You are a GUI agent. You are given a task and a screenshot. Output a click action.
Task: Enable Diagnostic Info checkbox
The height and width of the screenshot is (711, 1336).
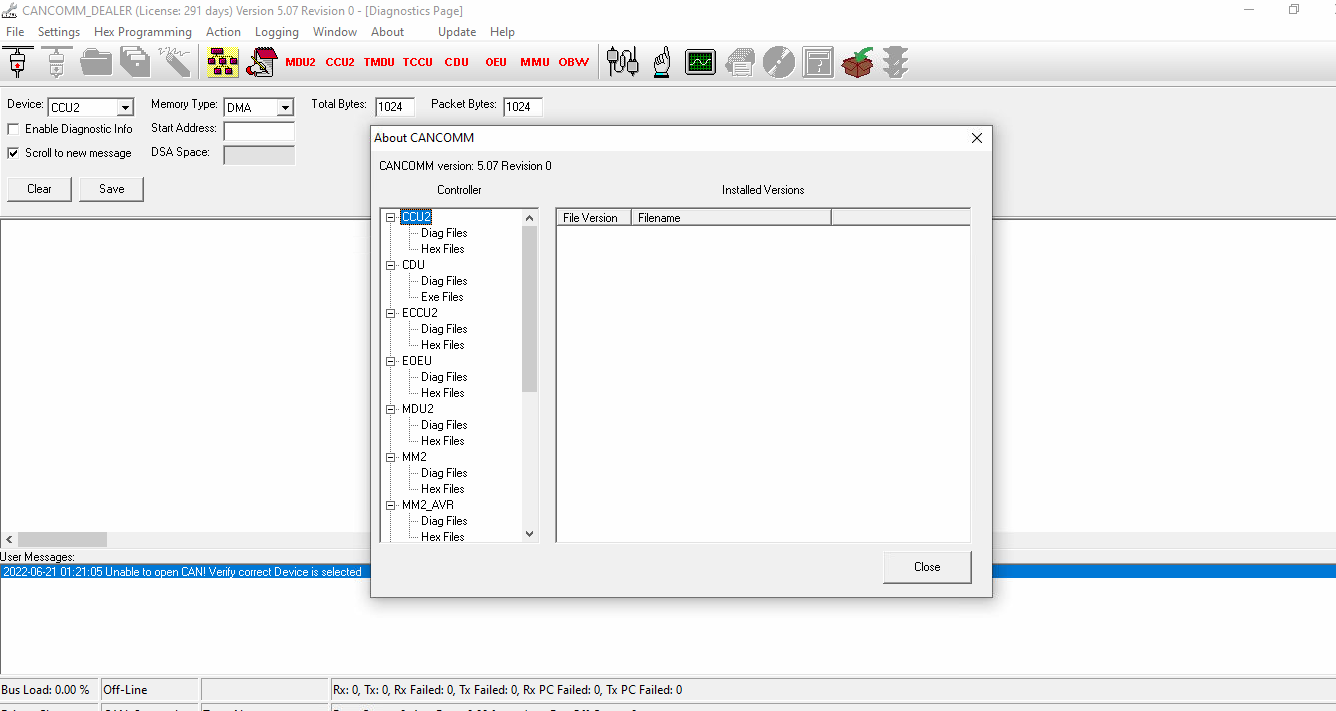14,128
